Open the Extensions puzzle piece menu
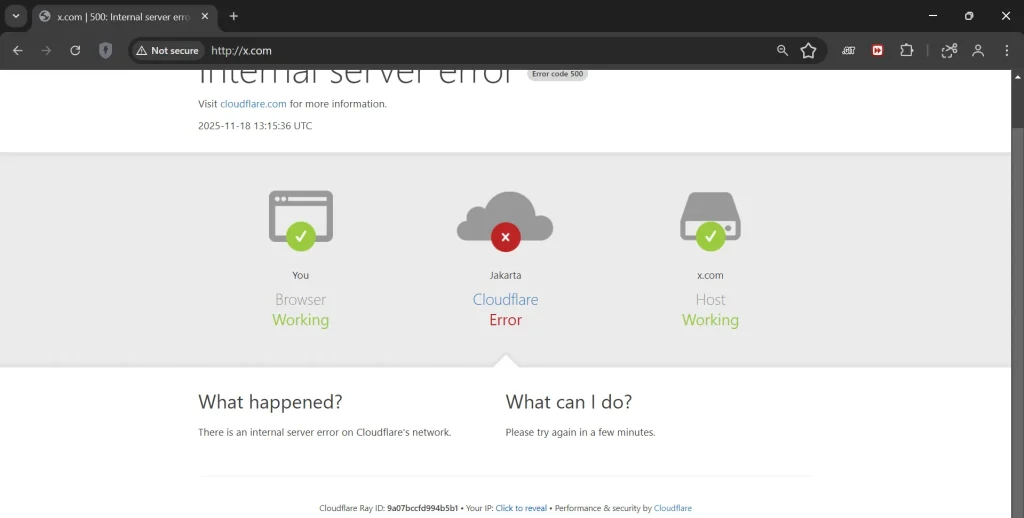 pyautogui.click(x=906, y=50)
